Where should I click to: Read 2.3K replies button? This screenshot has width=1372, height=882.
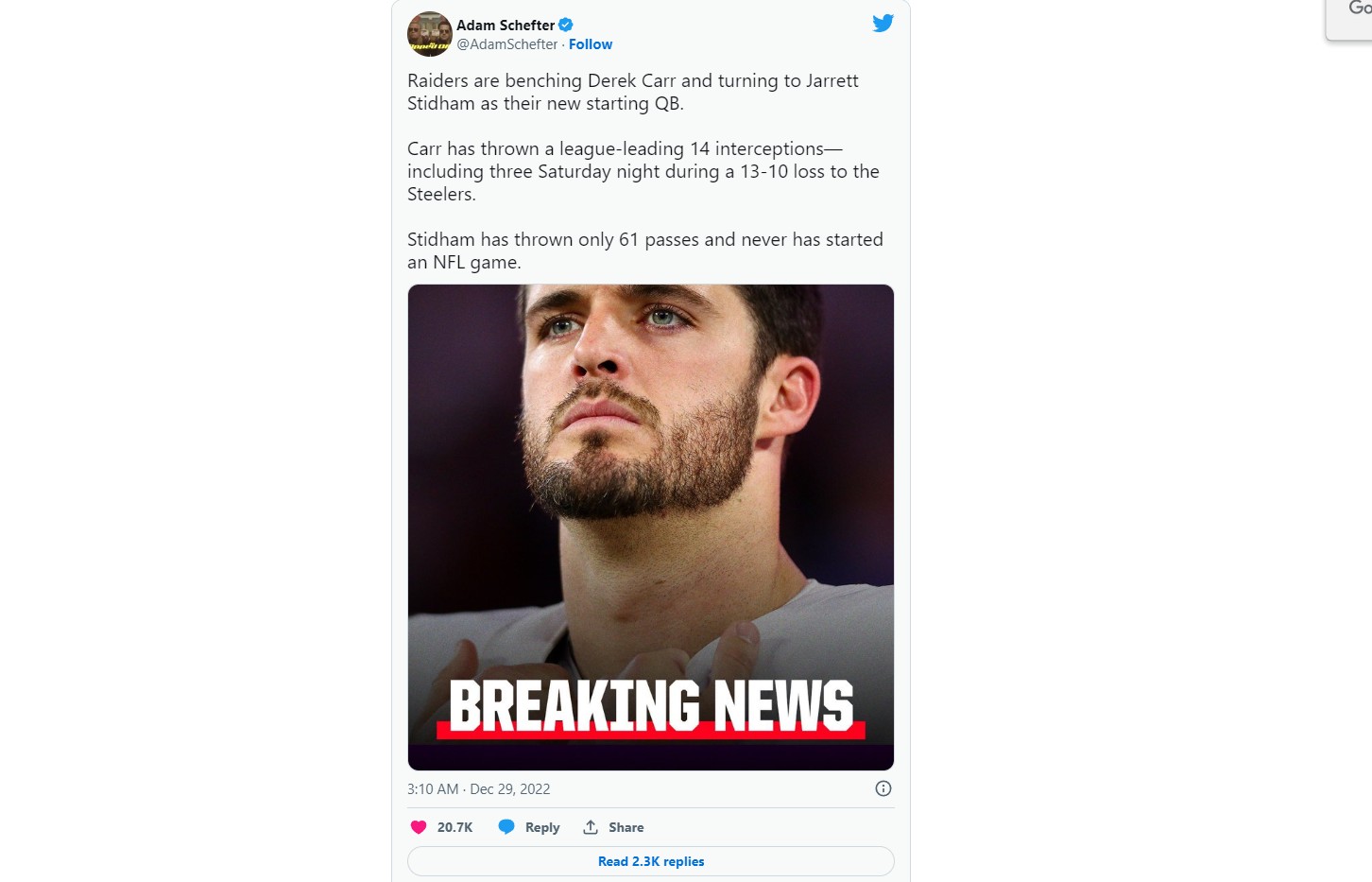pyautogui.click(x=651, y=861)
